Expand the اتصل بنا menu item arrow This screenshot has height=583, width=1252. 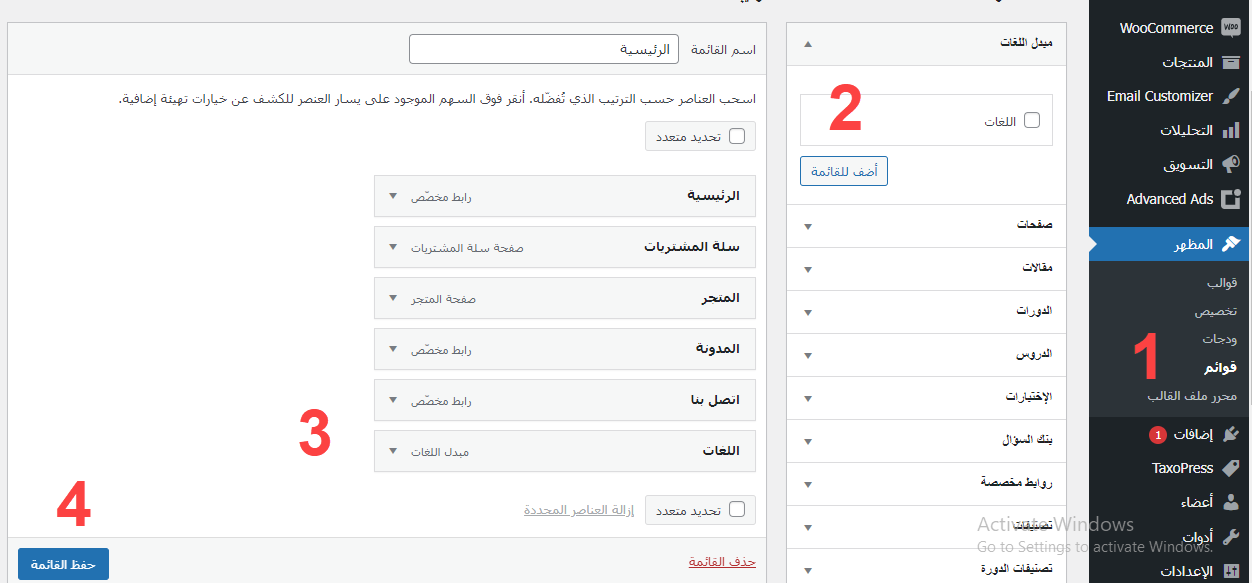pyautogui.click(x=393, y=401)
